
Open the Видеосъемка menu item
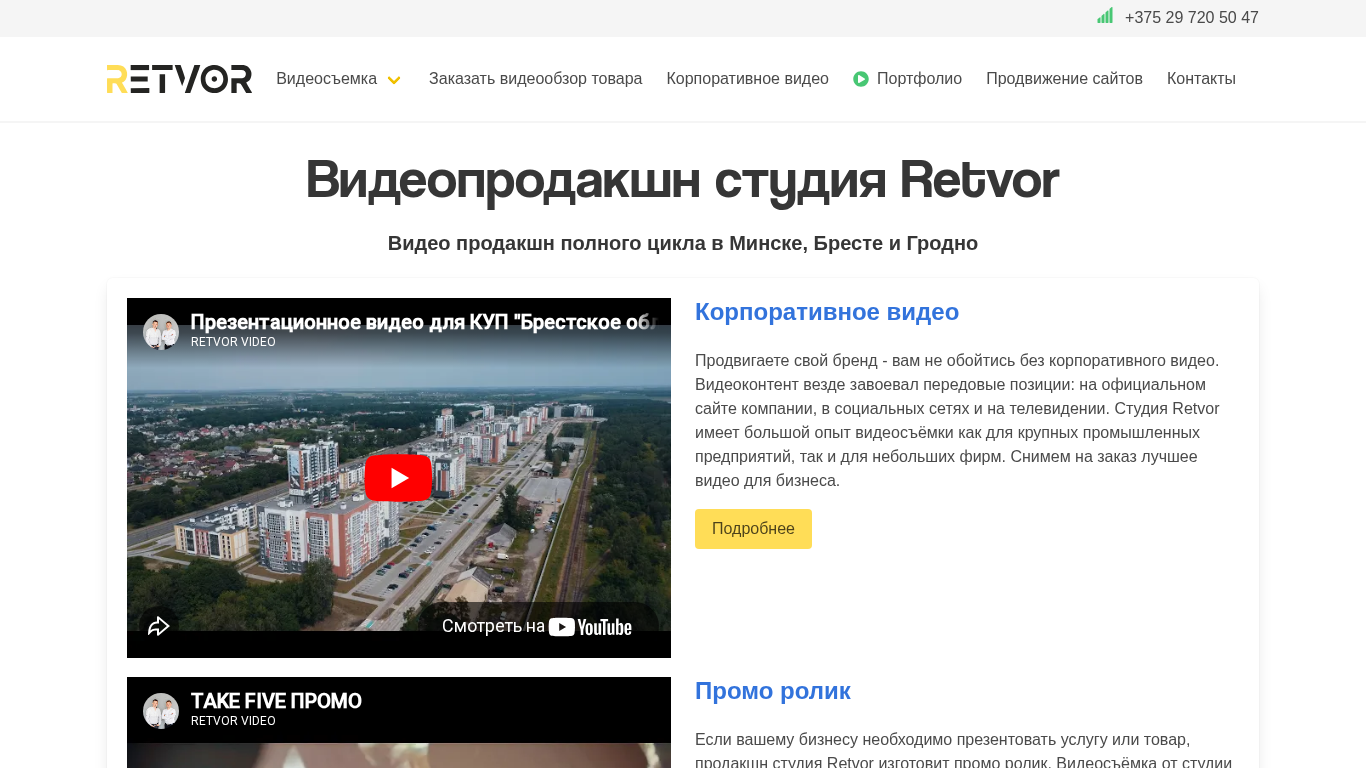327,79
